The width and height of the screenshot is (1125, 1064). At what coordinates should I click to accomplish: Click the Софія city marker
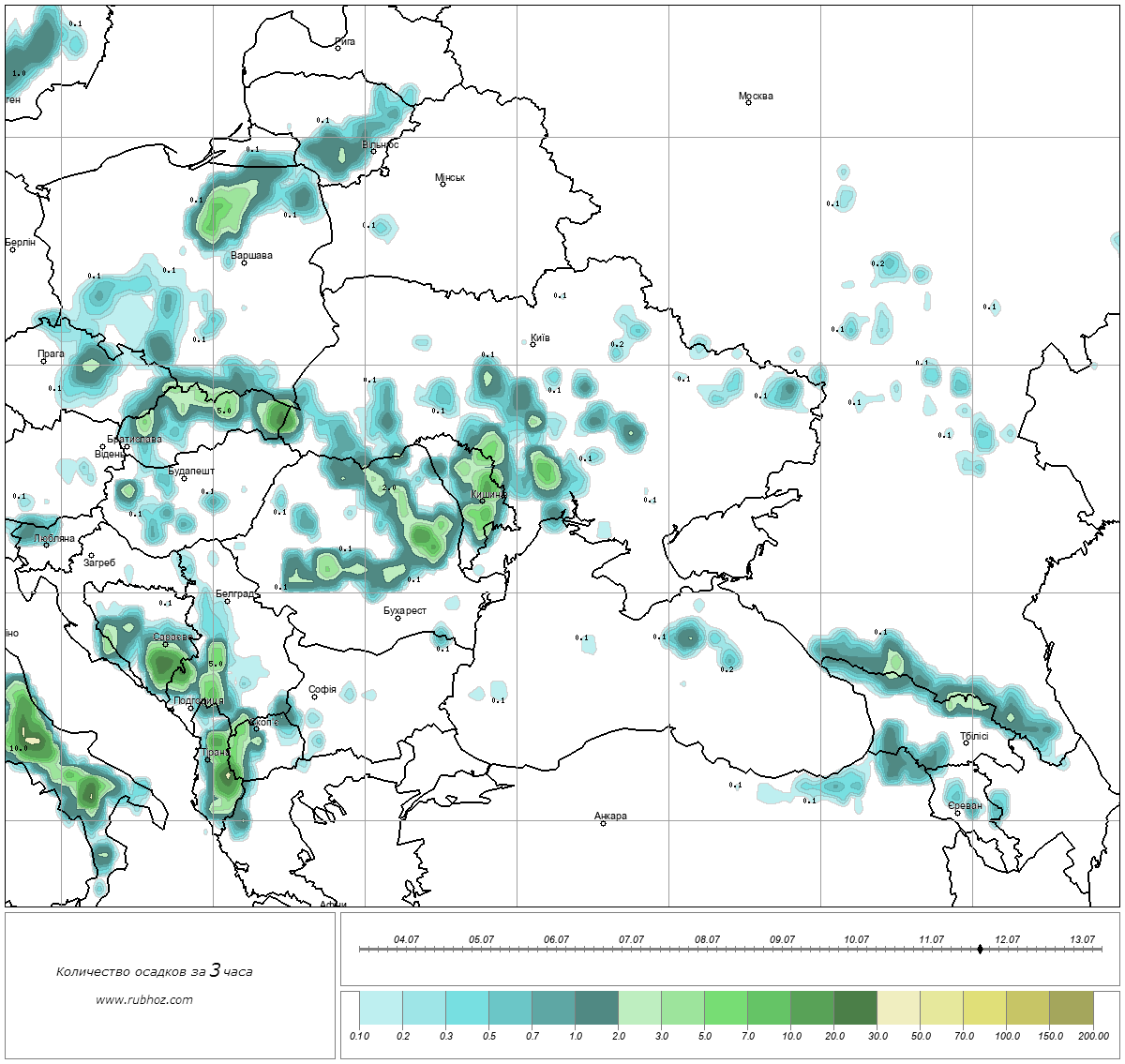point(315,697)
